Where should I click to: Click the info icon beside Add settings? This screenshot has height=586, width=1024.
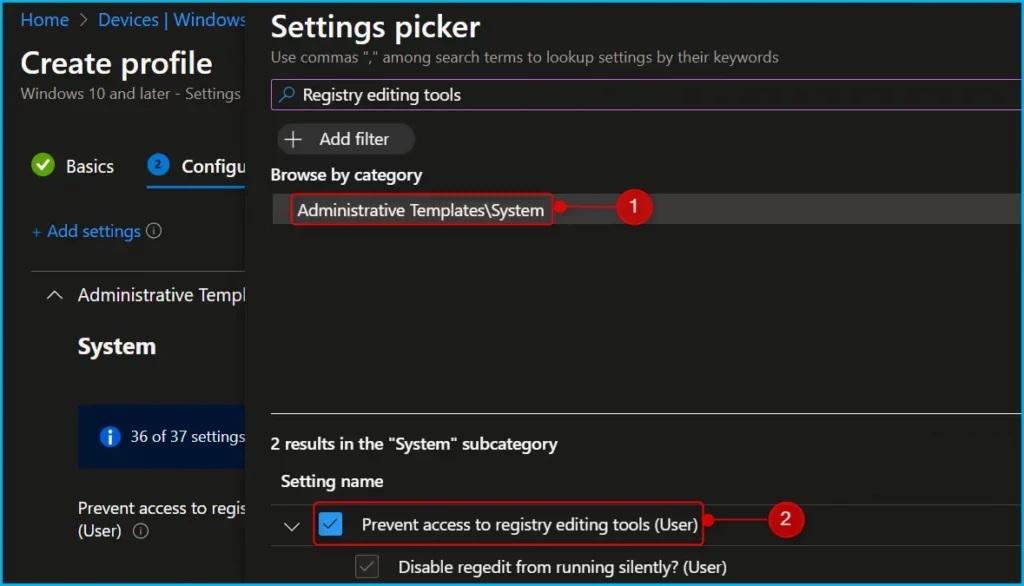pyautogui.click(x=154, y=231)
